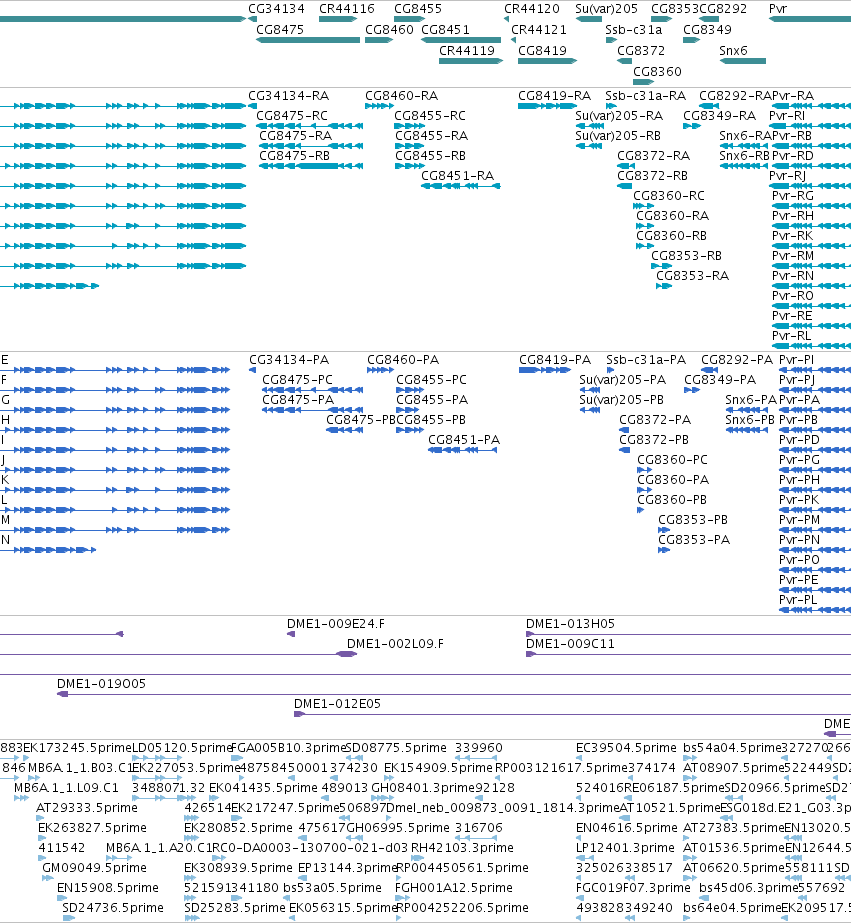Open the CG8353-RB transcript label
Screen dimensions: 851x923
(x=686, y=256)
